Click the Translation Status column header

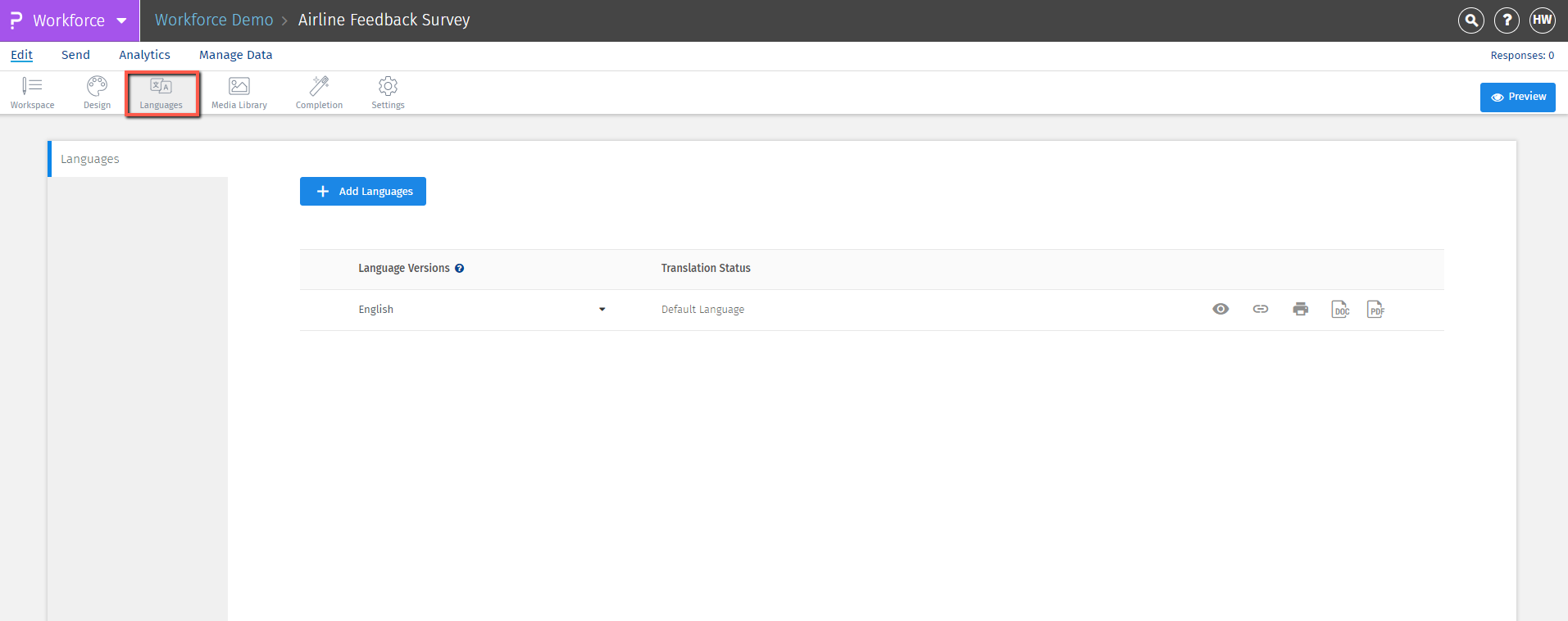point(706,268)
